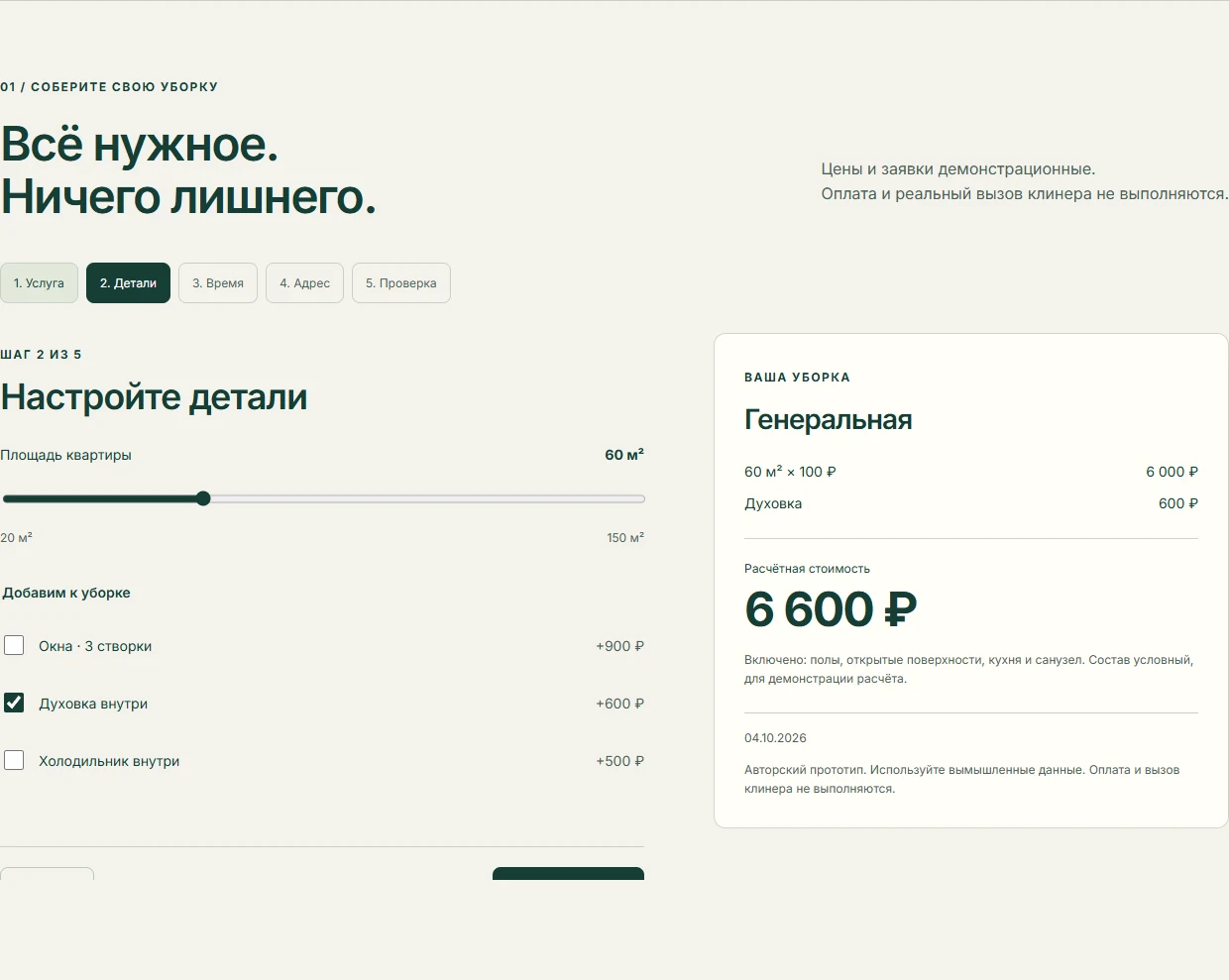Click the 600 ₽ summary amount
This screenshot has height=980, width=1229.
(1178, 503)
